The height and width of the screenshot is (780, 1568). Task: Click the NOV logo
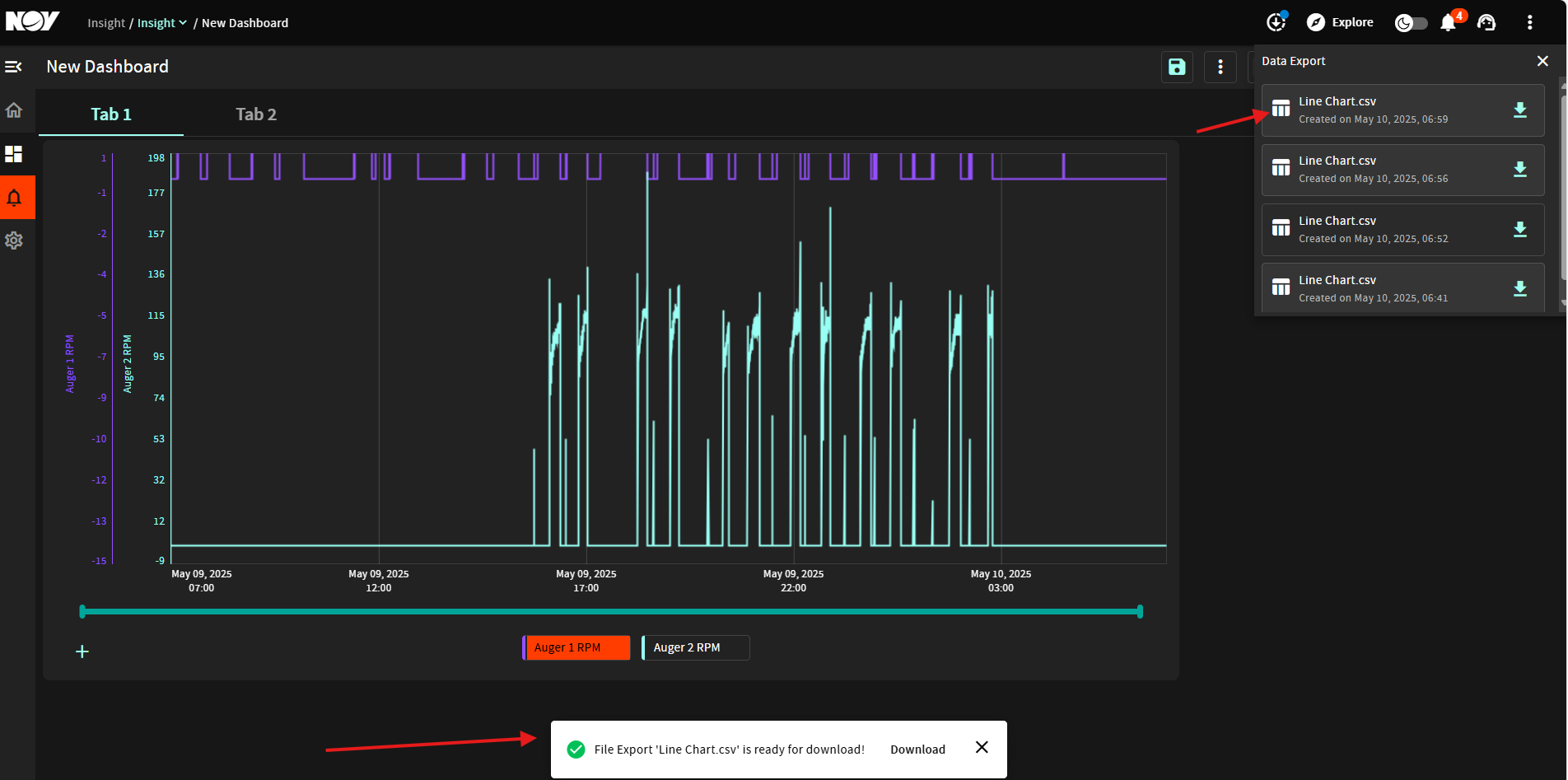[x=32, y=21]
